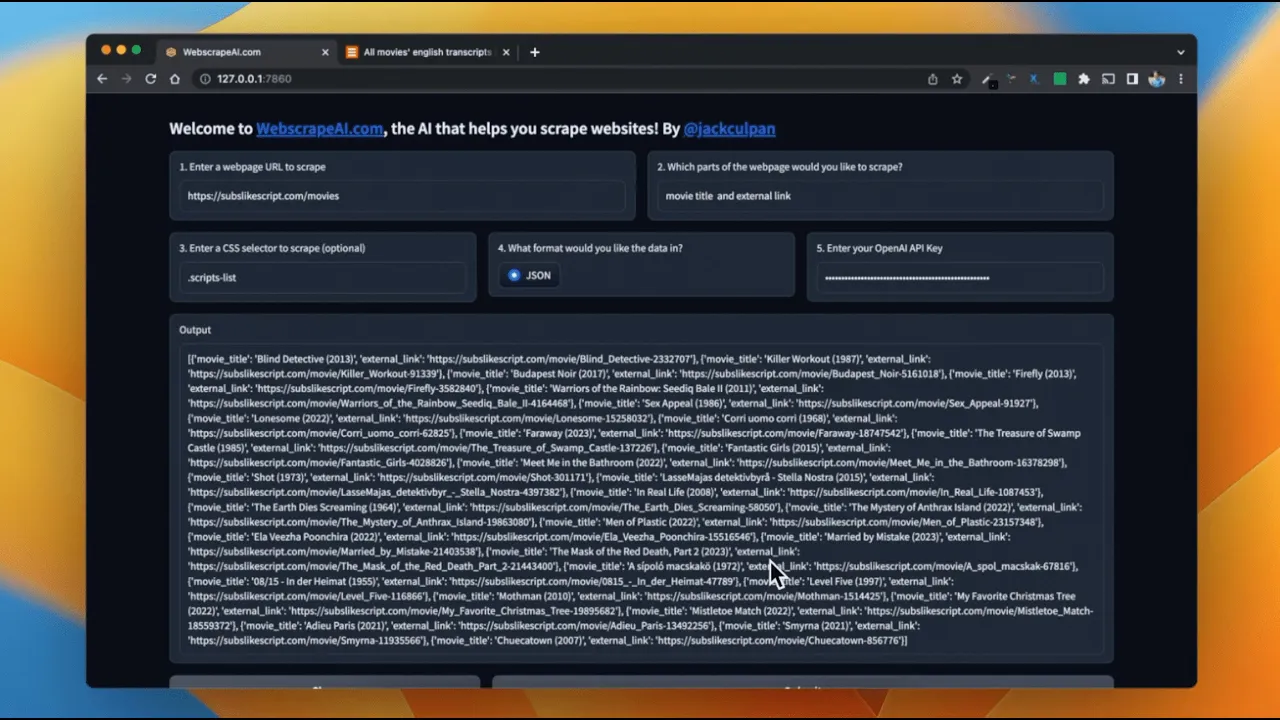Close the All movies' english transcripts tab

(506, 52)
